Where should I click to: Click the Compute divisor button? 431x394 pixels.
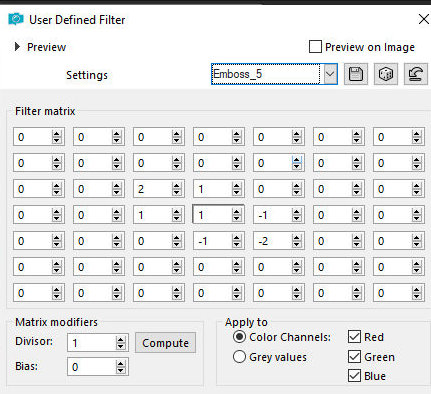point(165,343)
